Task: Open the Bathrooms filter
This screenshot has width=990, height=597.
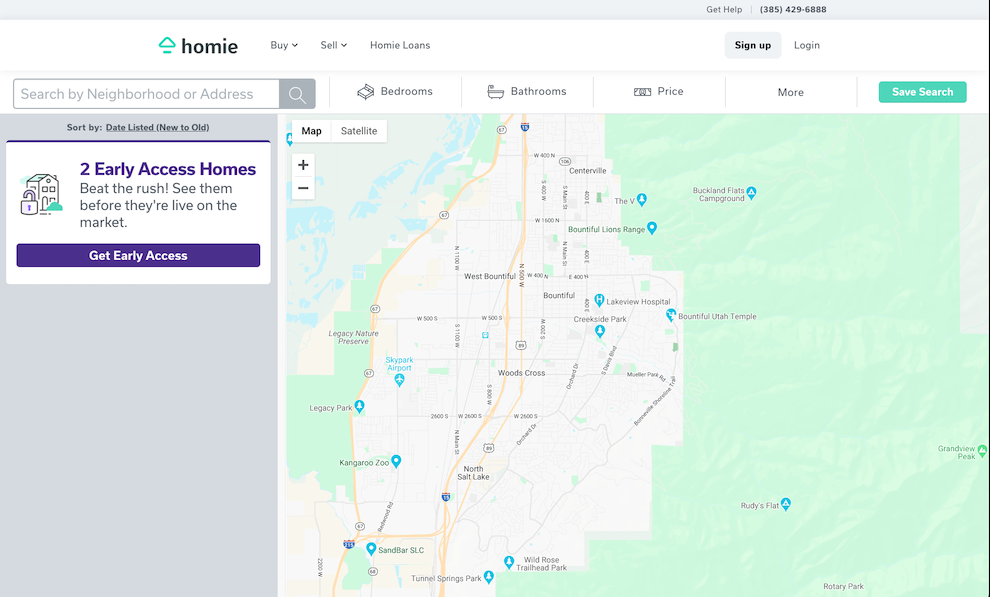Action: [527, 92]
